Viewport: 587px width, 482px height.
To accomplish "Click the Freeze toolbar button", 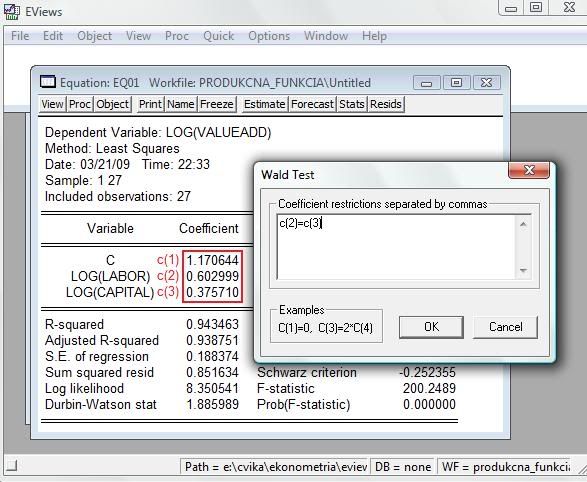I will 217,104.
